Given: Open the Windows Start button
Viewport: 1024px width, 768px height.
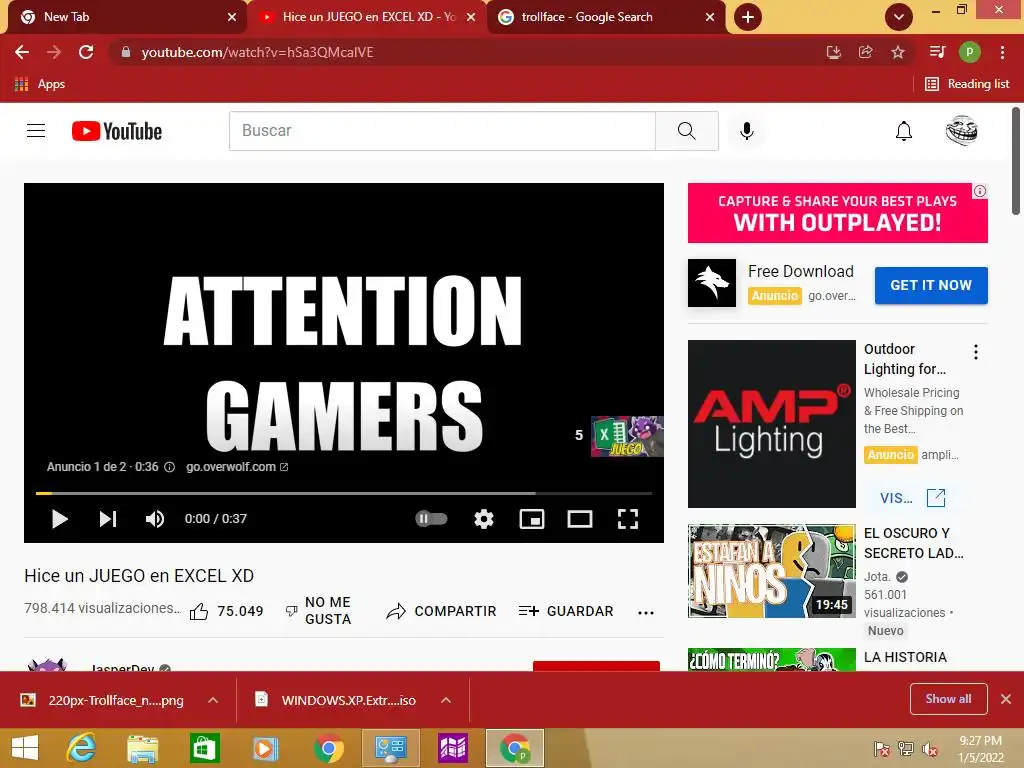Looking at the screenshot, I should click(25, 748).
